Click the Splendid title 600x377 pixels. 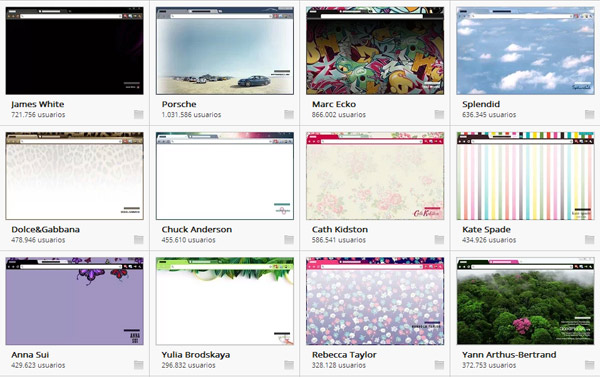[x=481, y=104]
